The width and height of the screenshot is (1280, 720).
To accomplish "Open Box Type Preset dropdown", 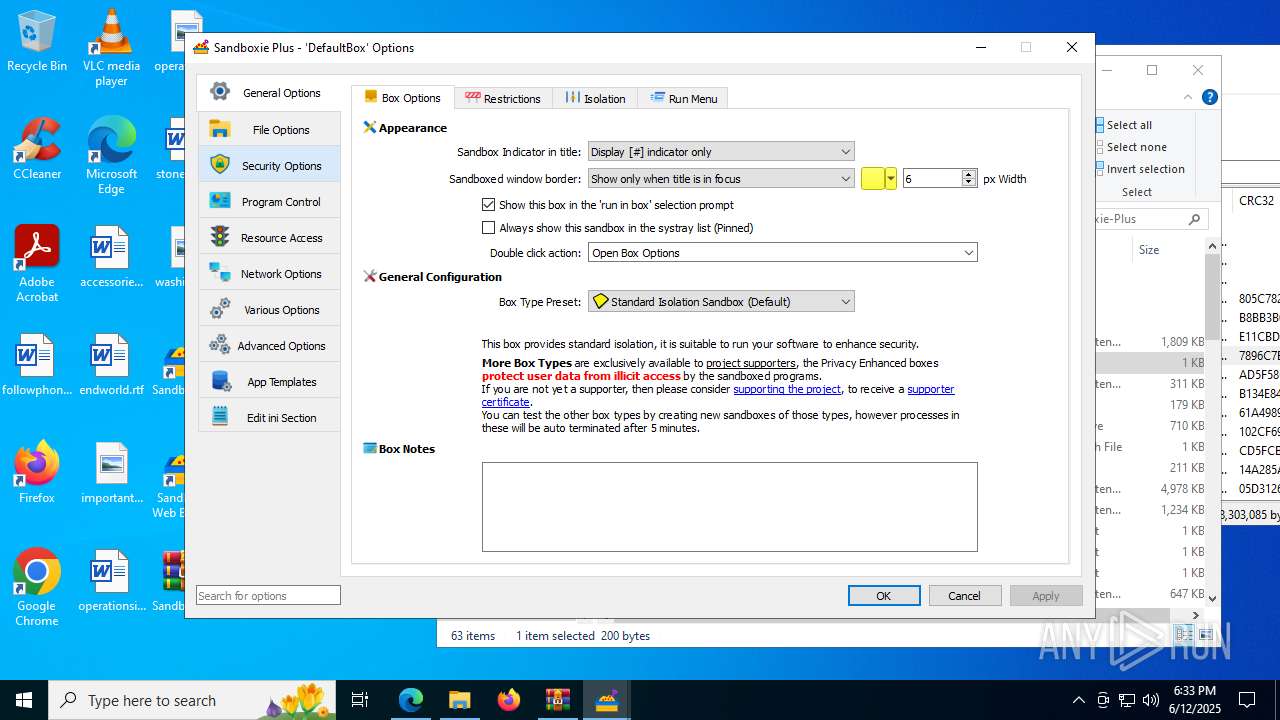I will click(x=721, y=301).
